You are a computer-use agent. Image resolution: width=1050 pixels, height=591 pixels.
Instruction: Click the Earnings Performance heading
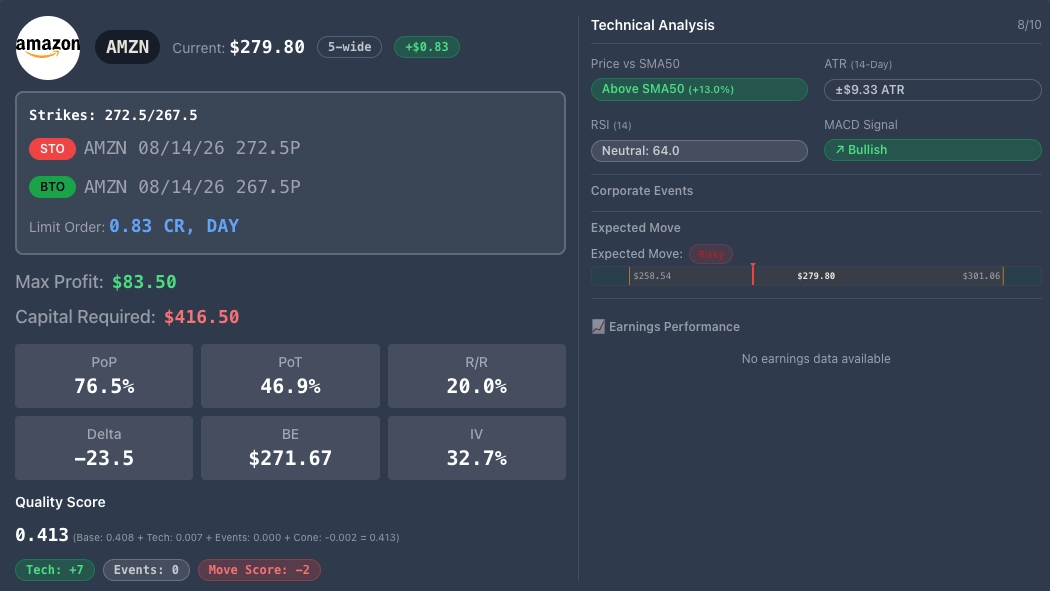(x=674, y=327)
